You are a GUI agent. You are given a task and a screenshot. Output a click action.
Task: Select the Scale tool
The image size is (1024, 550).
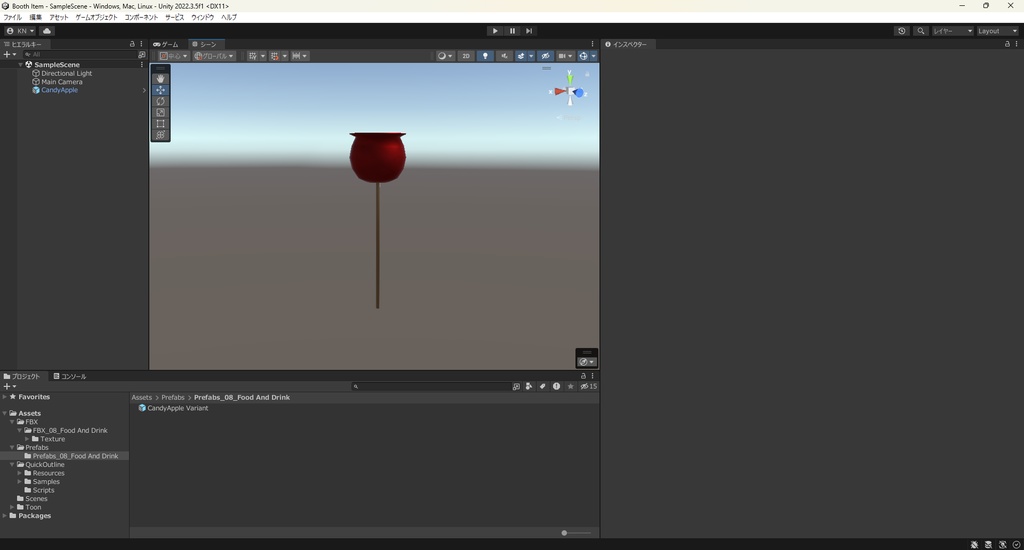tap(160, 112)
